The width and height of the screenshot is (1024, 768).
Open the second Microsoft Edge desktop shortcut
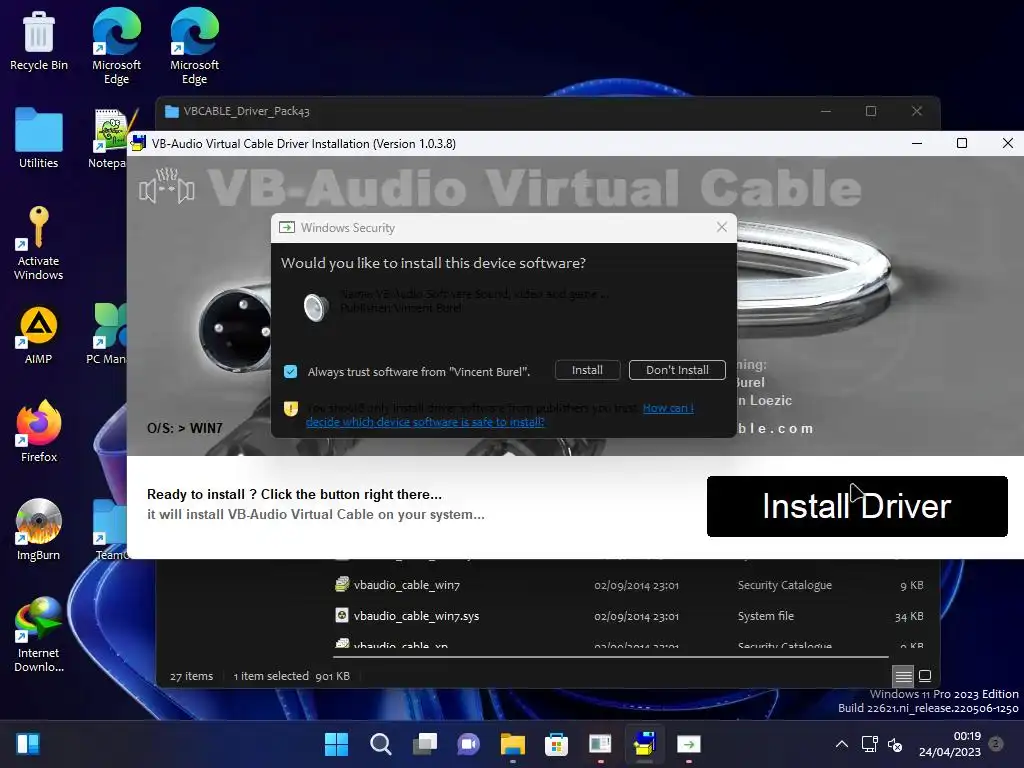[194, 46]
